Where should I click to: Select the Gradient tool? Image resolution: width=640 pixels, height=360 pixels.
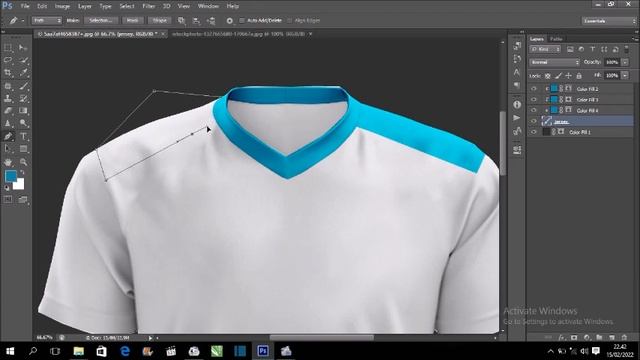(23, 111)
